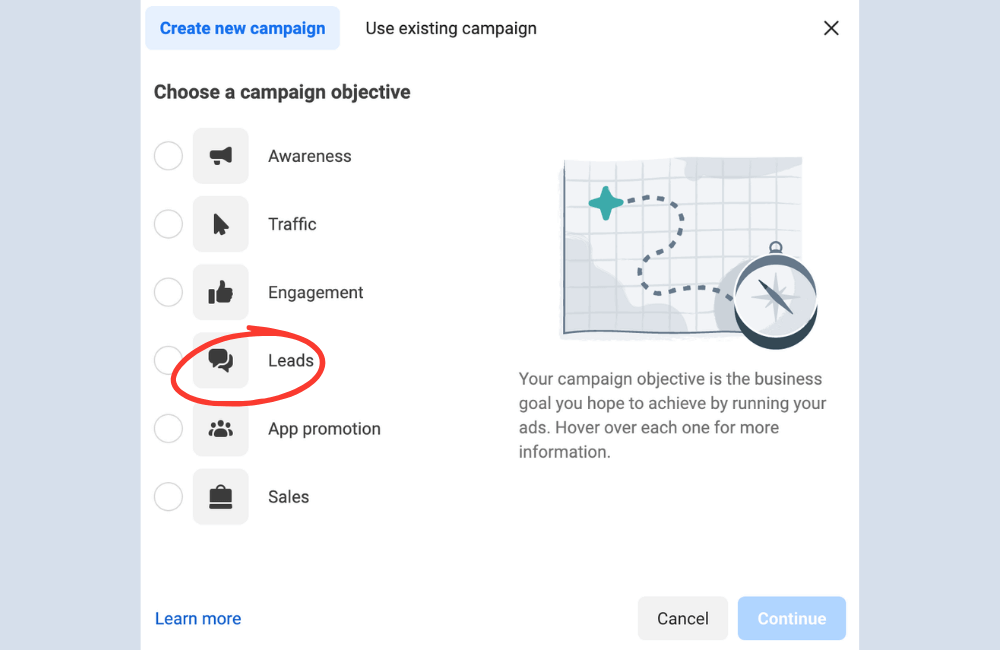Open the Learn more link
The width and height of the screenshot is (1000, 650).
click(197, 618)
